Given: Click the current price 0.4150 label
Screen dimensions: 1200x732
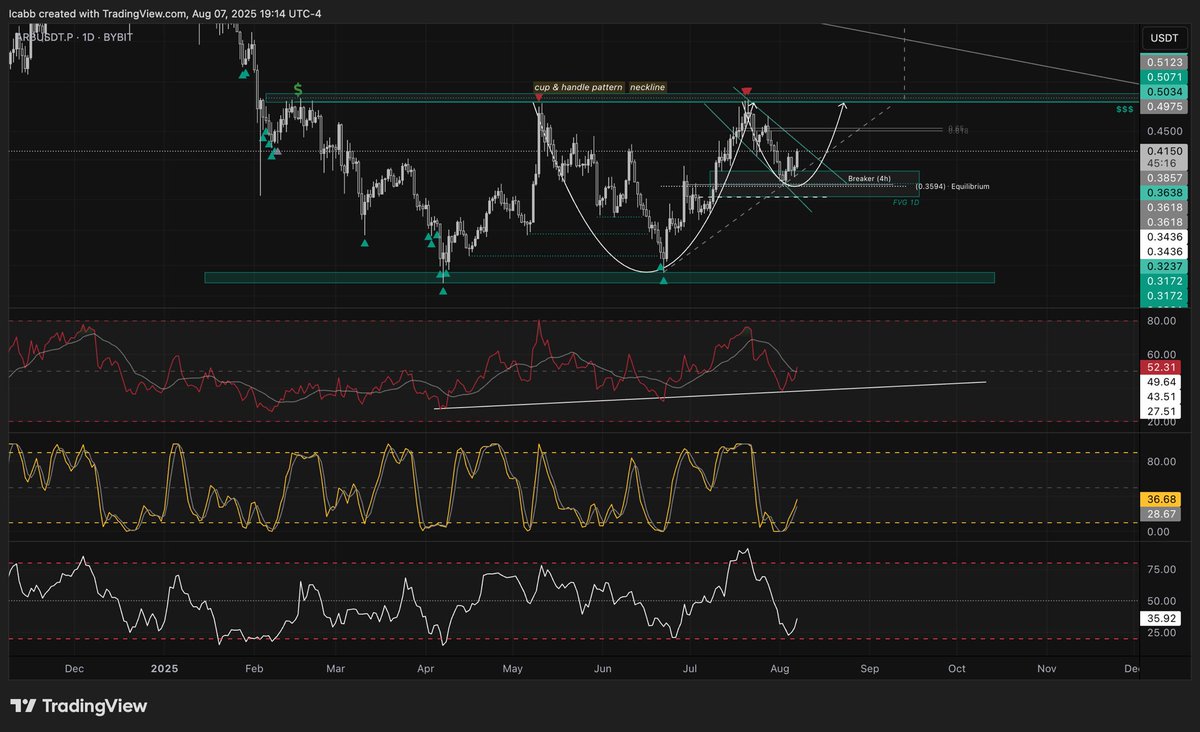Looking at the screenshot, I should [x=1163, y=151].
